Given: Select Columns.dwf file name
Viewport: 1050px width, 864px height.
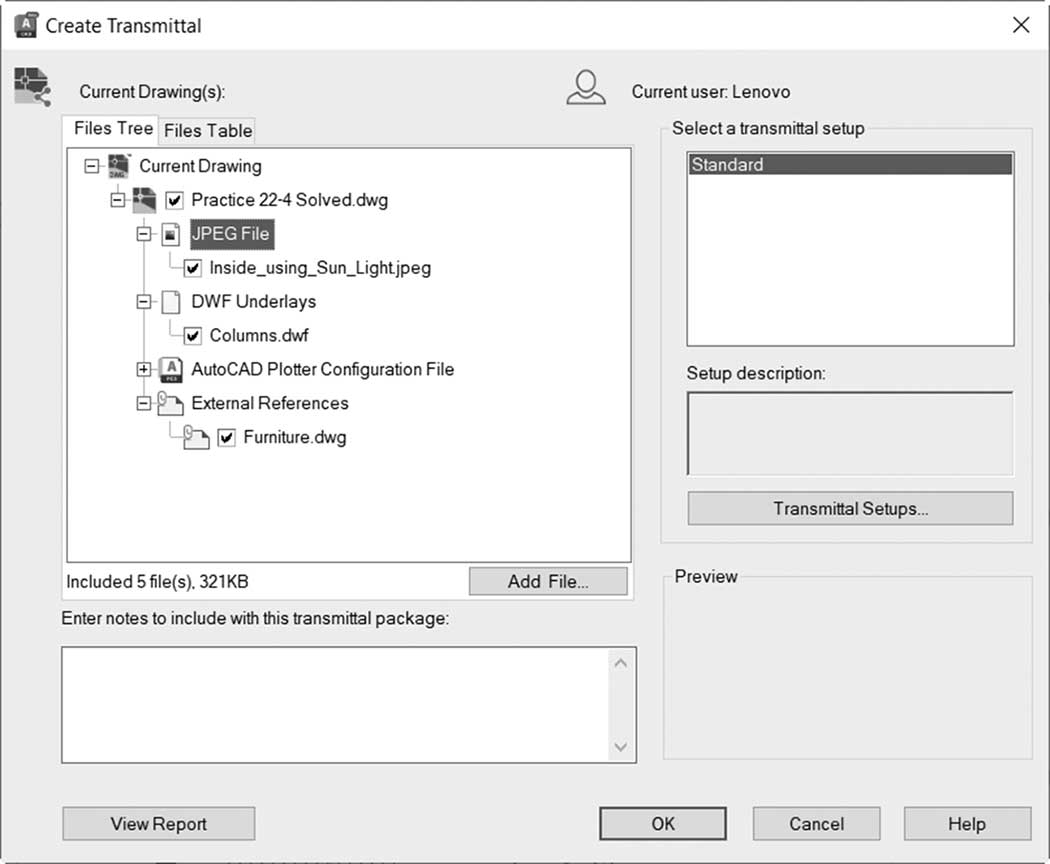Looking at the screenshot, I should 259,336.
